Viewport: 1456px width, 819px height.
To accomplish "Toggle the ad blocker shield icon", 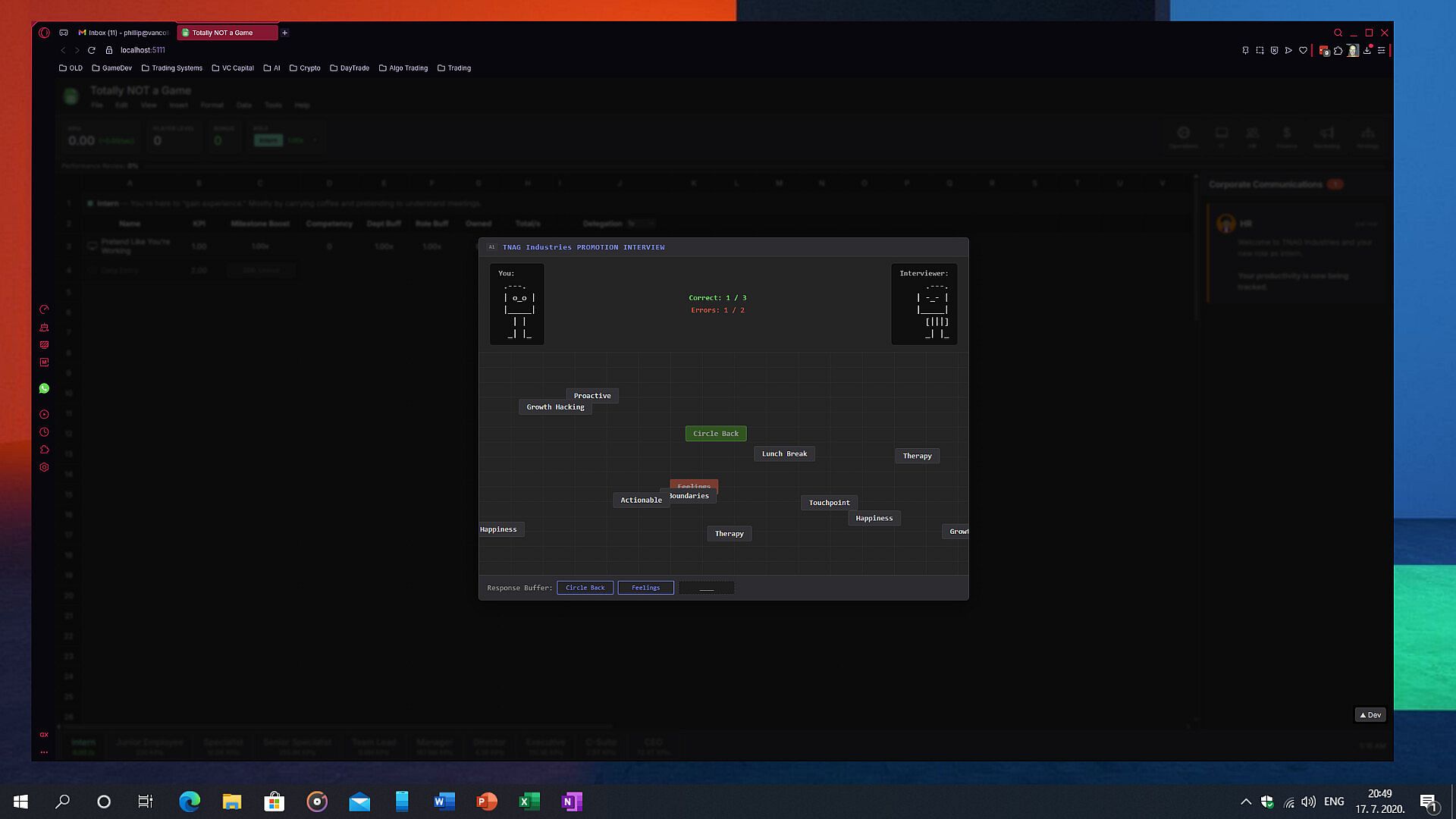I will point(1274,51).
